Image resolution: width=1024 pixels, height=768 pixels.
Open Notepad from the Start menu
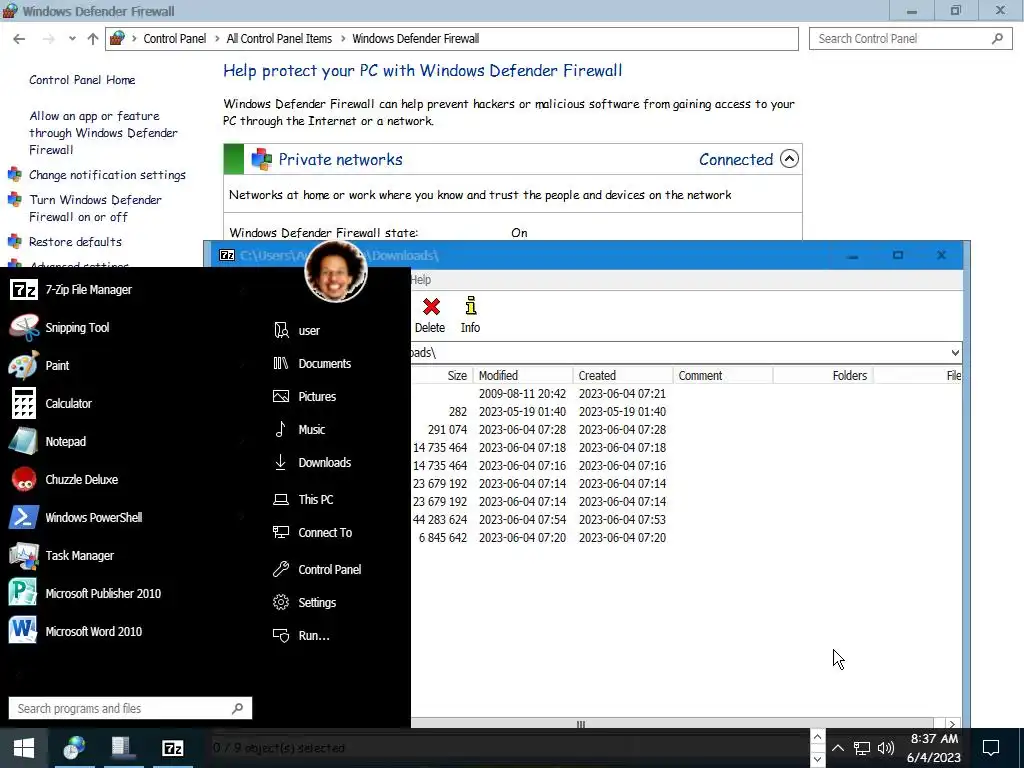tap(47, 441)
